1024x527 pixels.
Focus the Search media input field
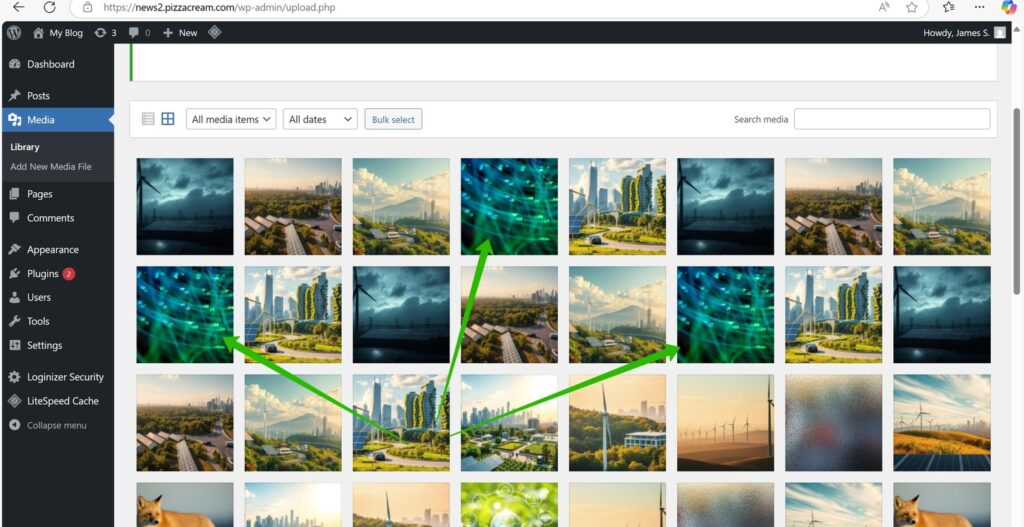point(891,119)
